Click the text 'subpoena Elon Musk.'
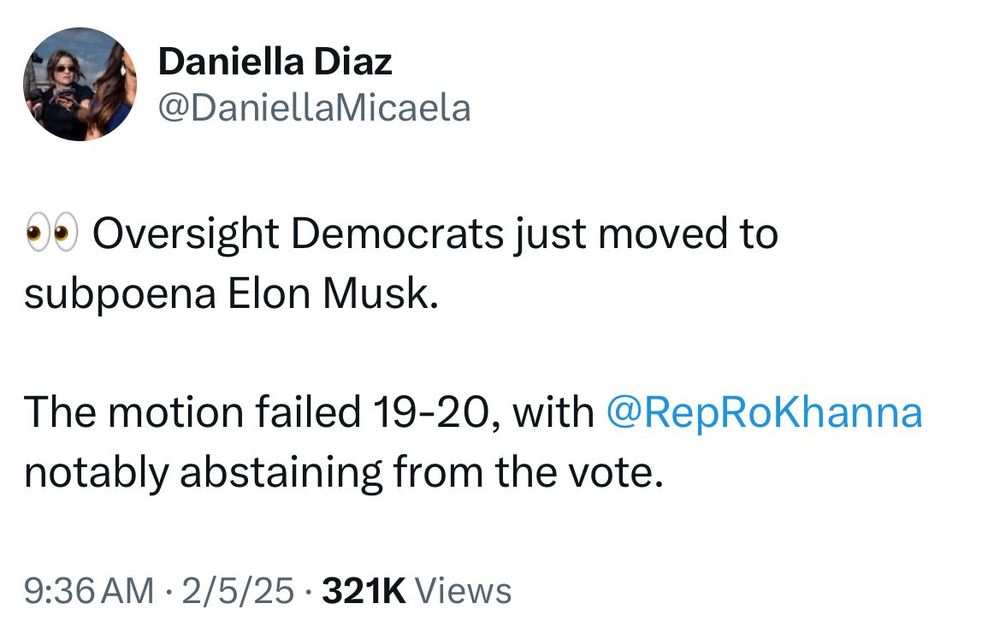The image size is (1000, 639). (231, 295)
